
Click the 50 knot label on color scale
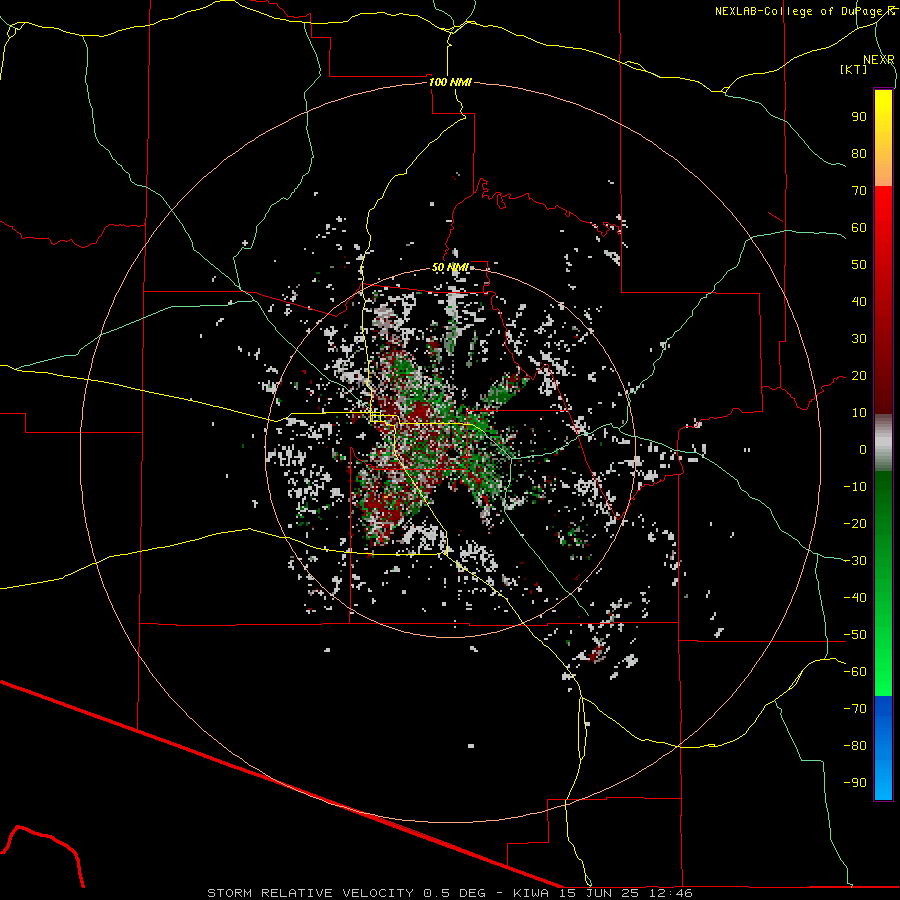click(x=859, y=265)
